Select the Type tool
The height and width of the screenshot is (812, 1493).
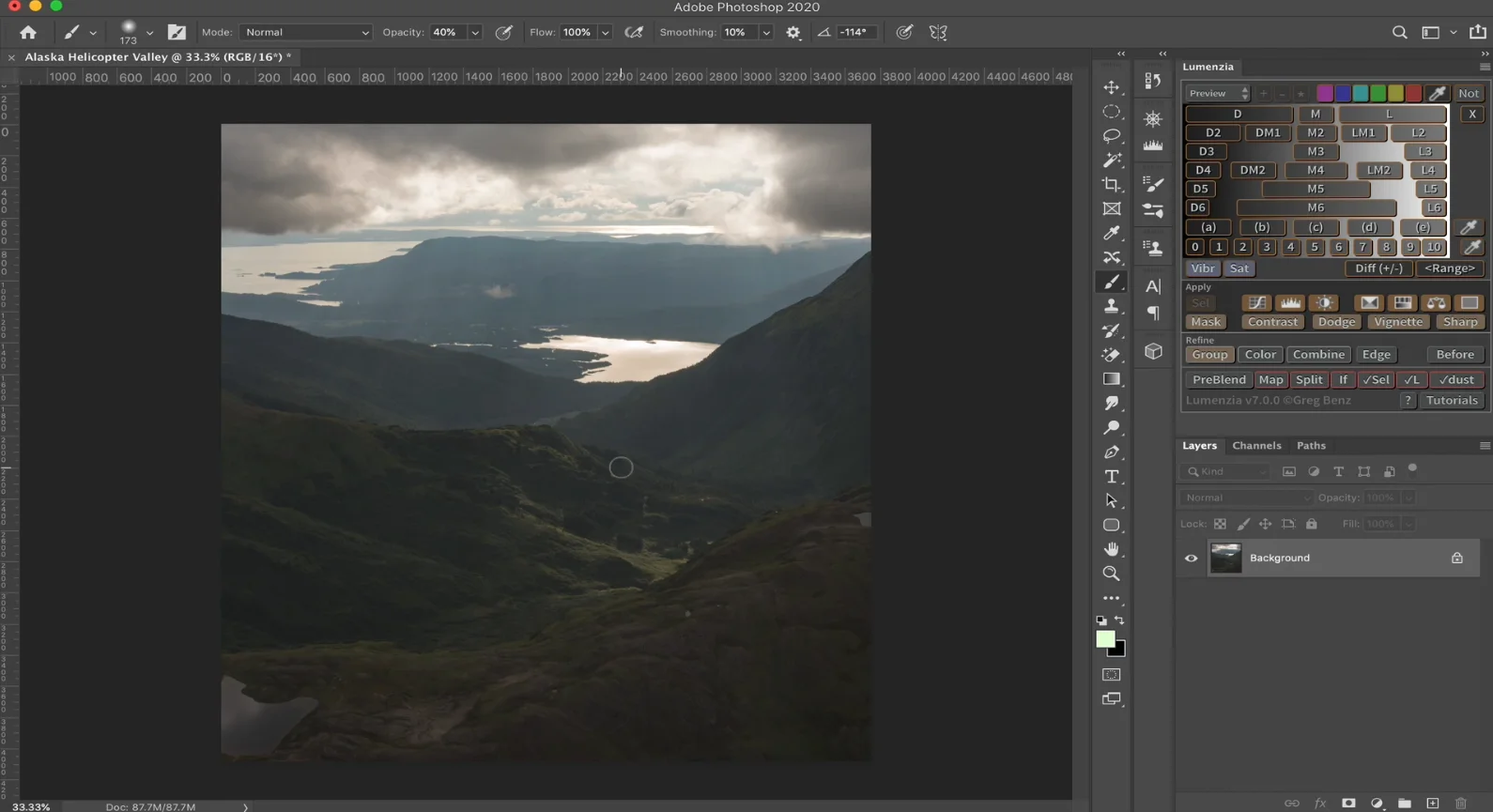tap(1112, 477)
